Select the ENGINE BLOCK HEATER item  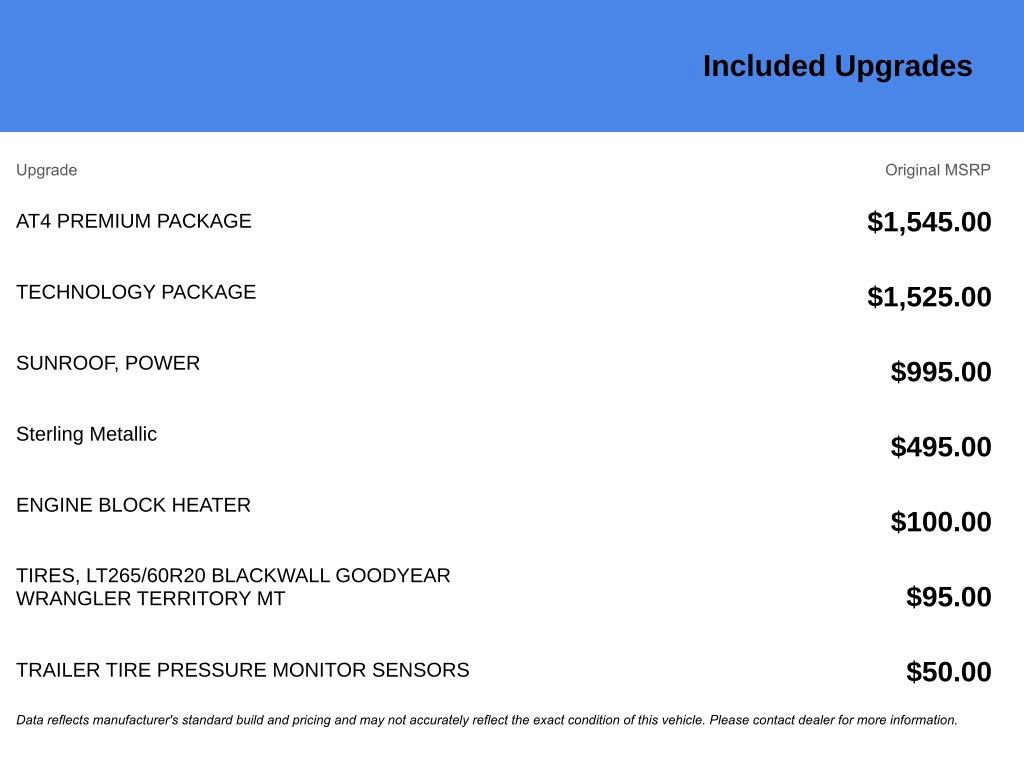coord(133,505)
